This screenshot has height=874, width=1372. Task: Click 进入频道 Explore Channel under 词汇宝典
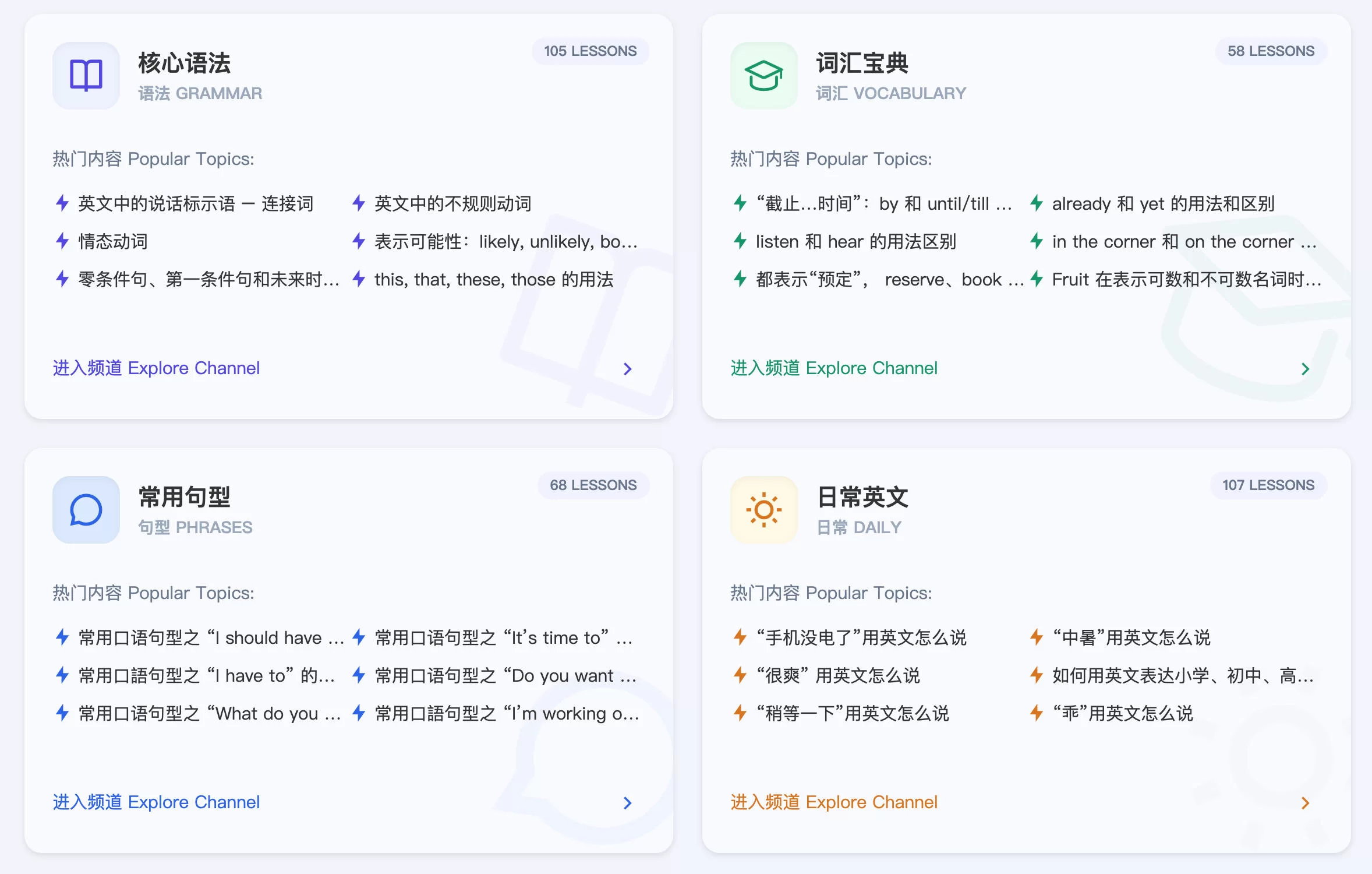tap(834, 368)
